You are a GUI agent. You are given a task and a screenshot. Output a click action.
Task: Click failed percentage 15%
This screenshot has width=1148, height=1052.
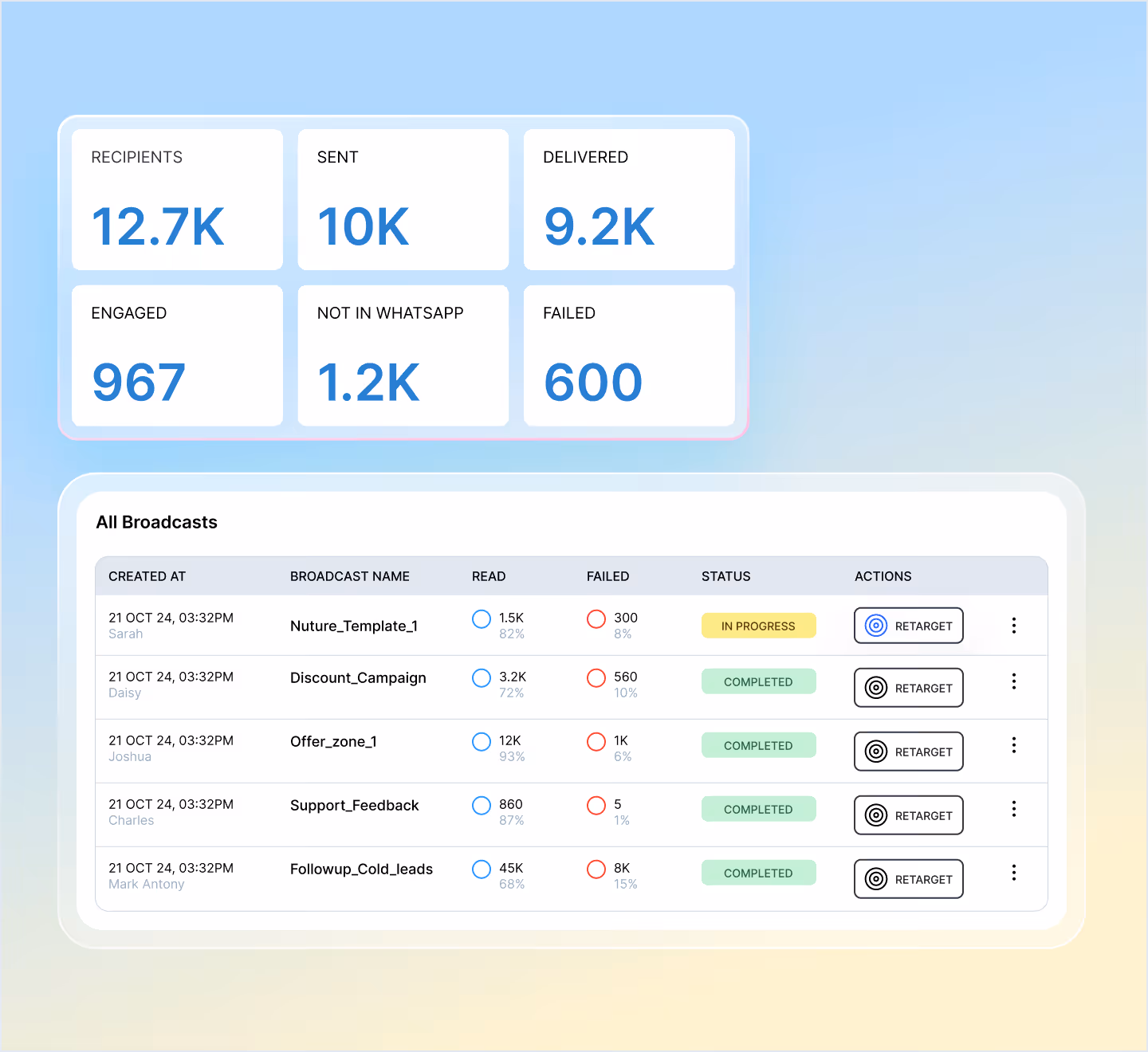click(x=626, y=885)
